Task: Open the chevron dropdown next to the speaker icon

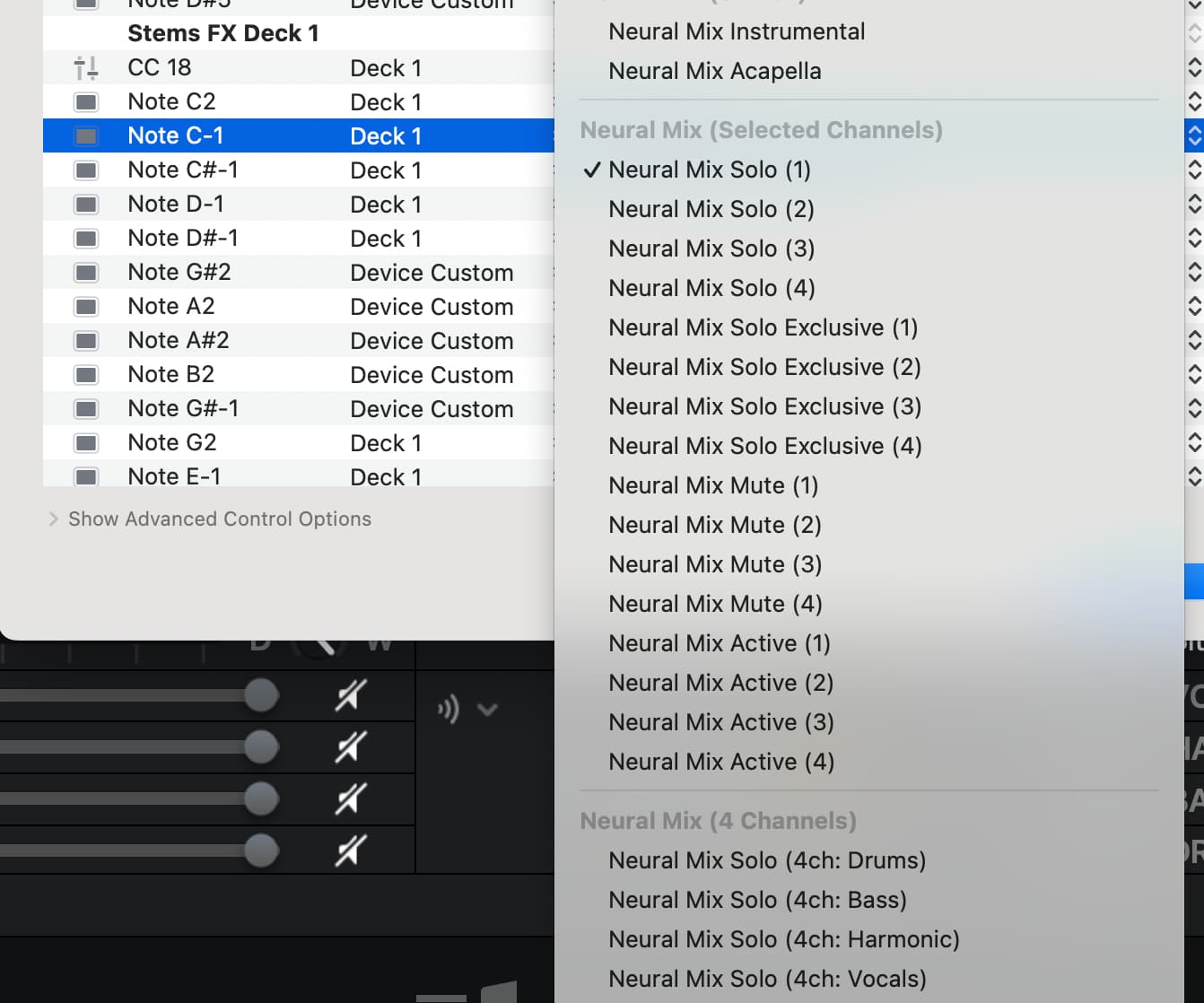Action: [487, 710]
